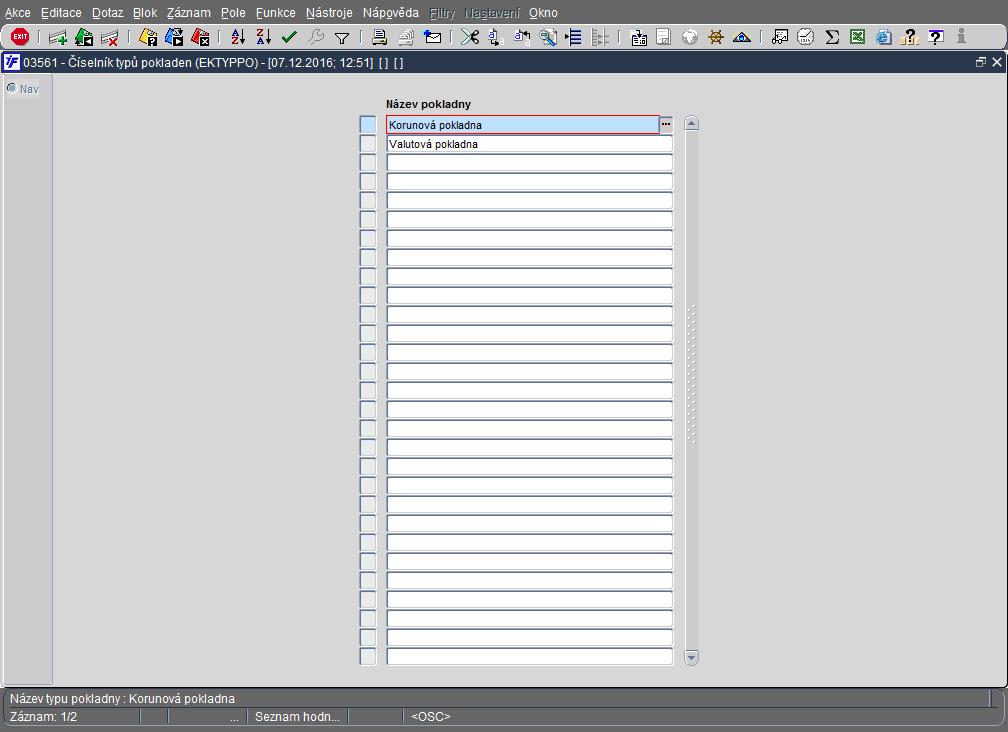Click the blue list indent icon

click(x=573, y=37)
